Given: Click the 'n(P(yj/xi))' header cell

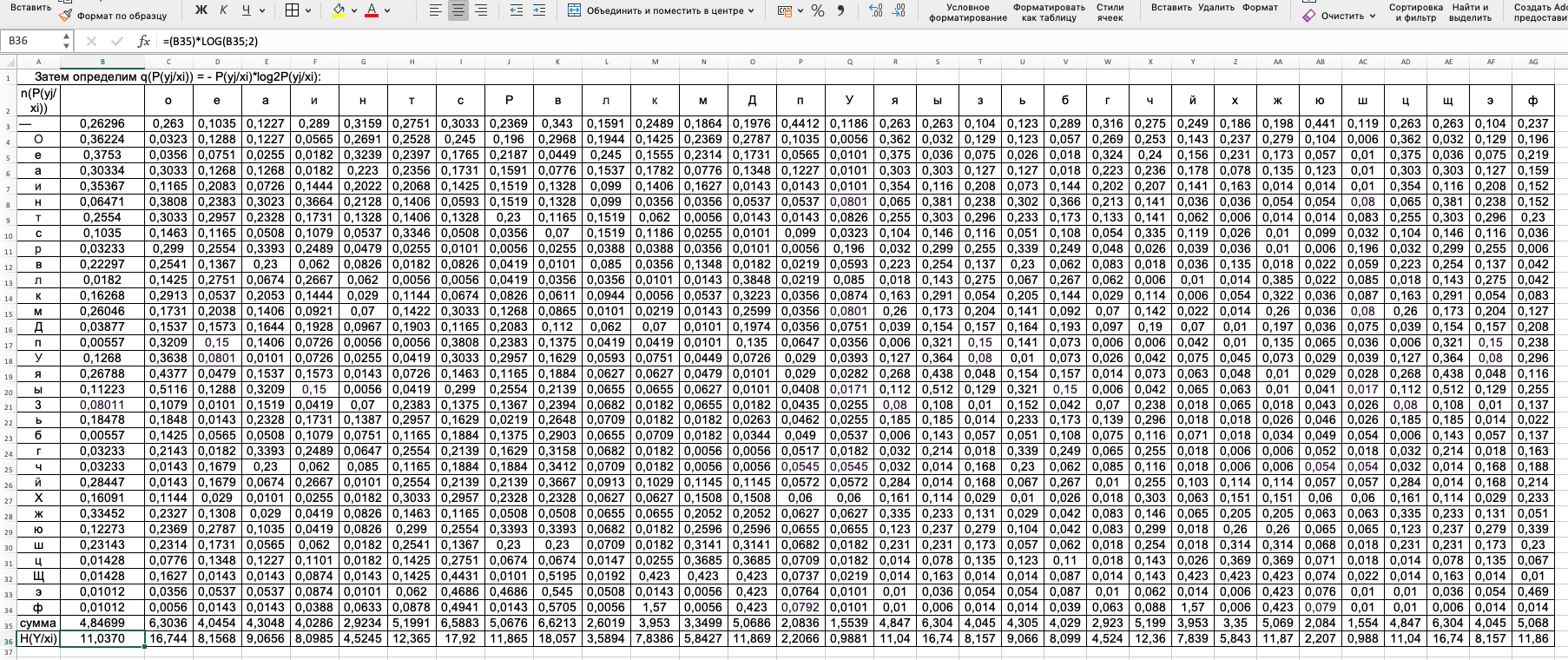Looking at the screenshot, I should [x=38, y=100].
